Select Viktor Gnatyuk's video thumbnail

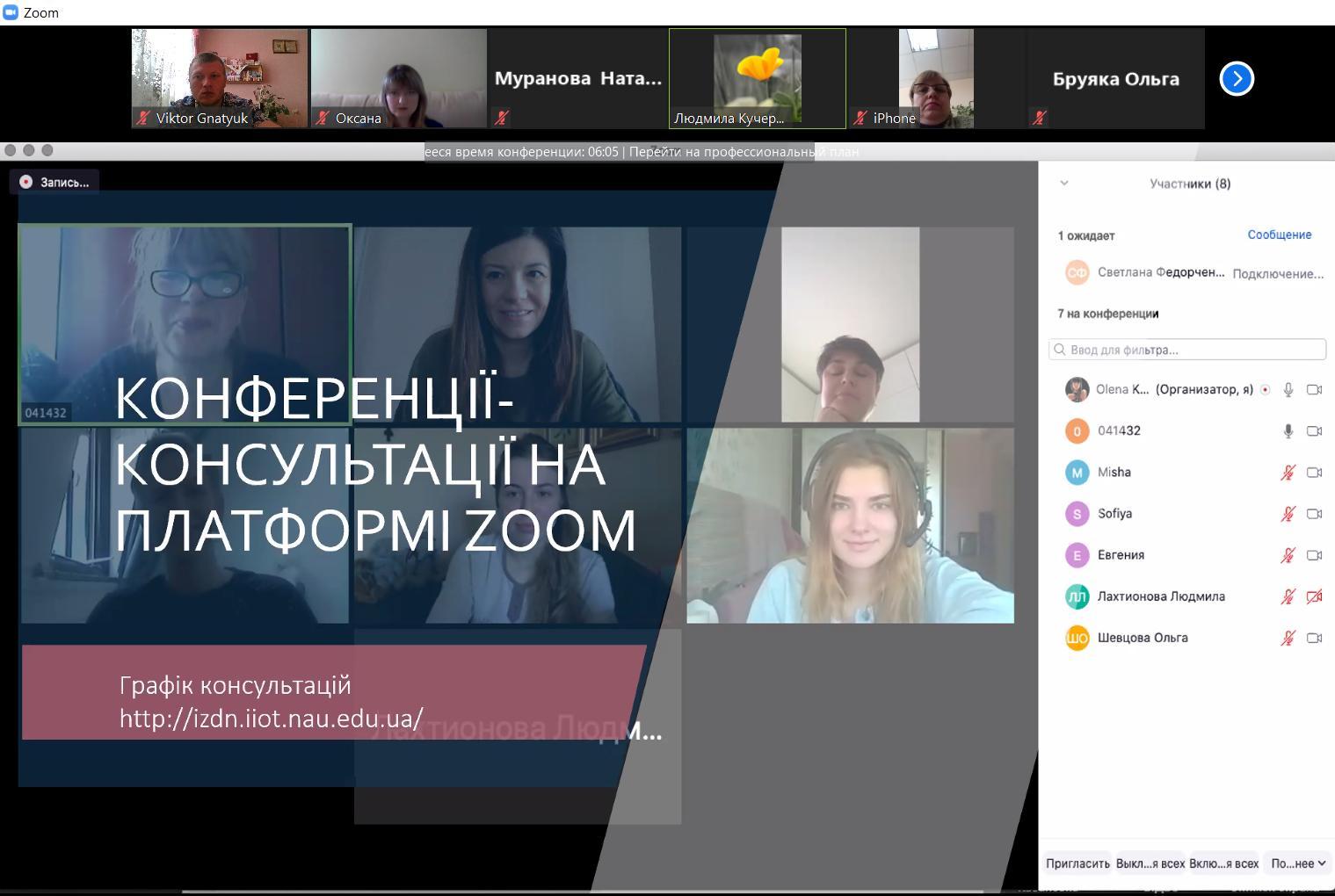click(x=220, y=78)
